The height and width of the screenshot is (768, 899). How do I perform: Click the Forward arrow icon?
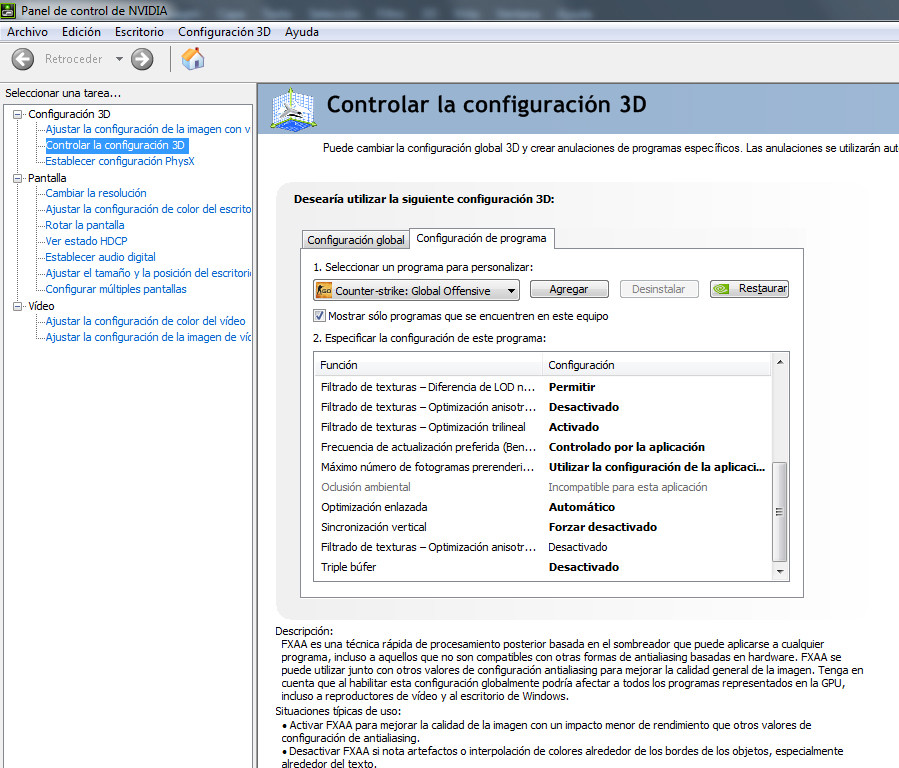click(x=142, y=59)
